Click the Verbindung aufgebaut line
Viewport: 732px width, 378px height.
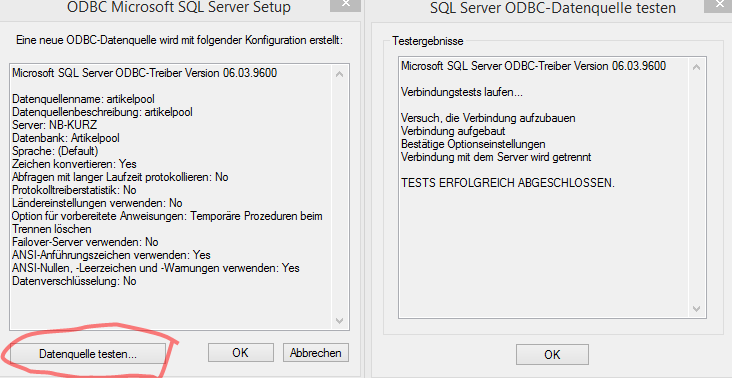pos(453,131)
